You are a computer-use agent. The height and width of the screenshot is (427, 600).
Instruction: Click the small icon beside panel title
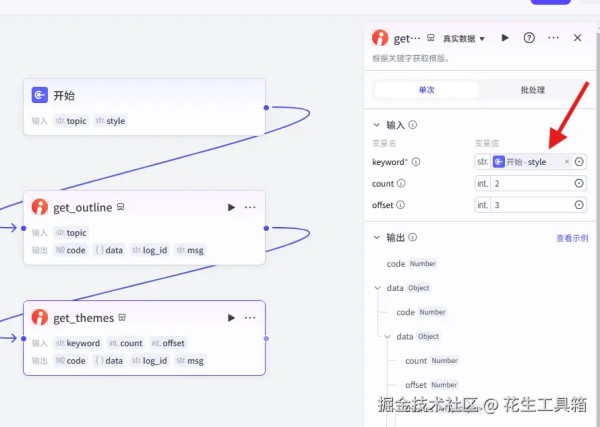coord(430,38)
